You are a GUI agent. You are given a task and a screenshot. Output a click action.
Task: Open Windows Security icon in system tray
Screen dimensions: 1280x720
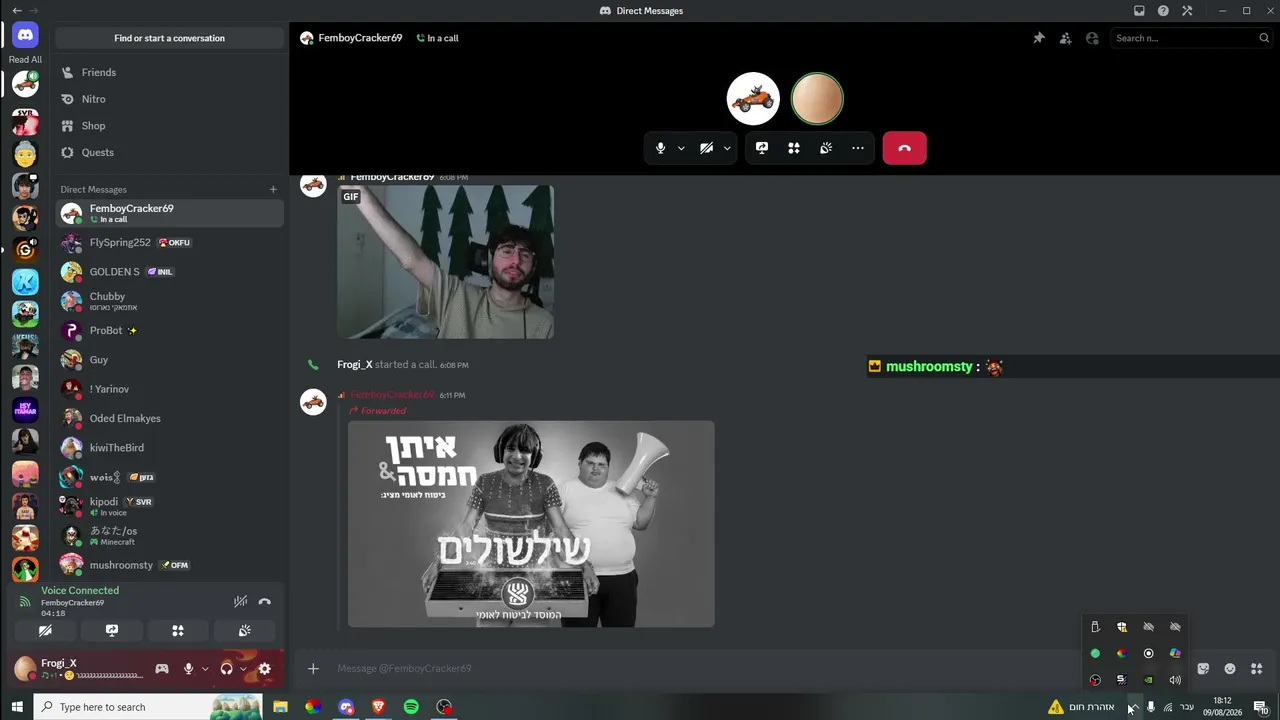(x=1122, y=627)
